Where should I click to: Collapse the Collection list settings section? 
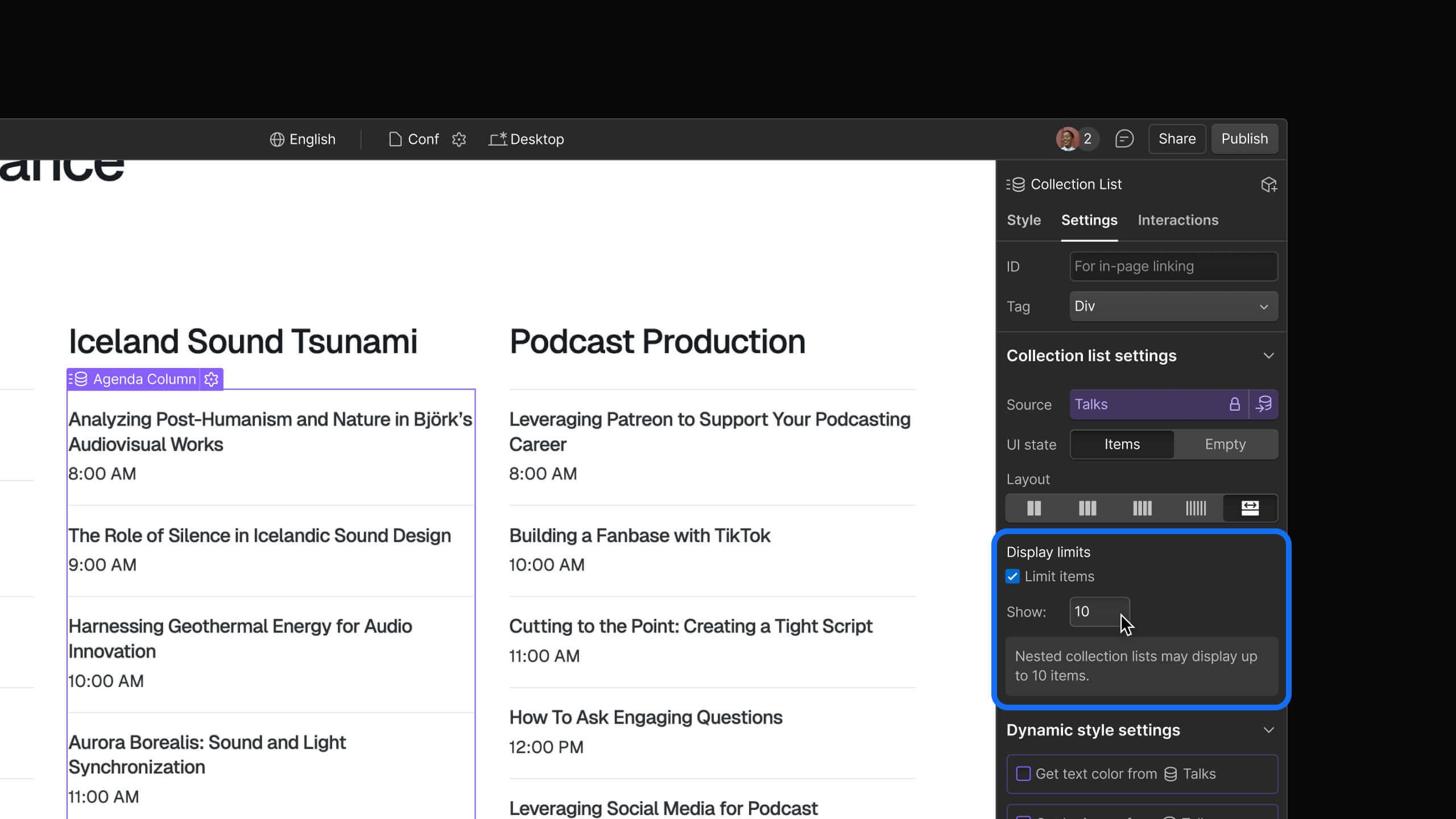pos(1268,356)
